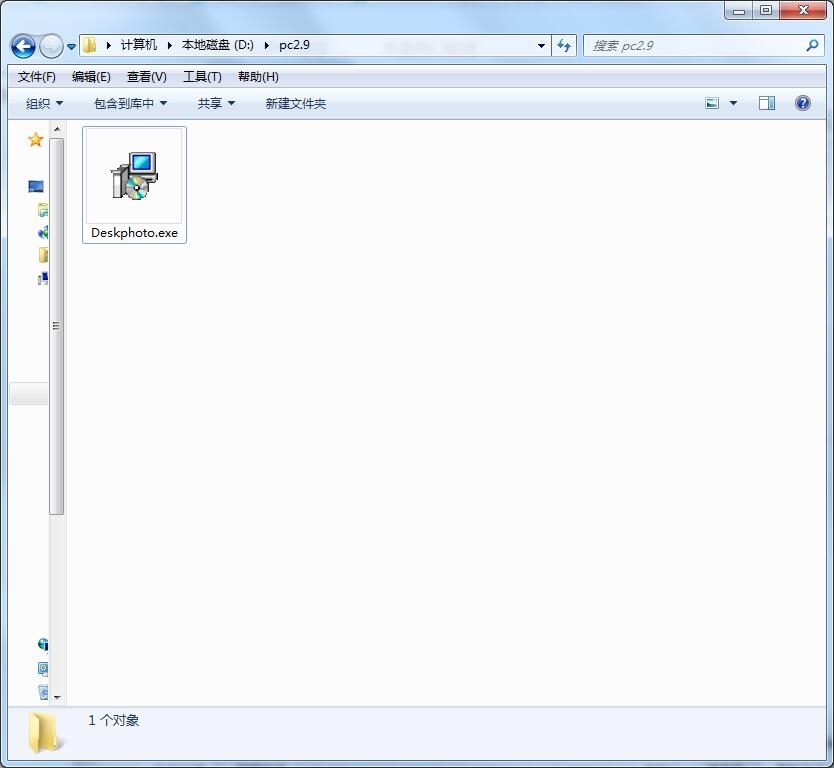Open Help via the blue question mark
Image resolution: width=834 pixels, height=768 pixels.
(803, 103)
